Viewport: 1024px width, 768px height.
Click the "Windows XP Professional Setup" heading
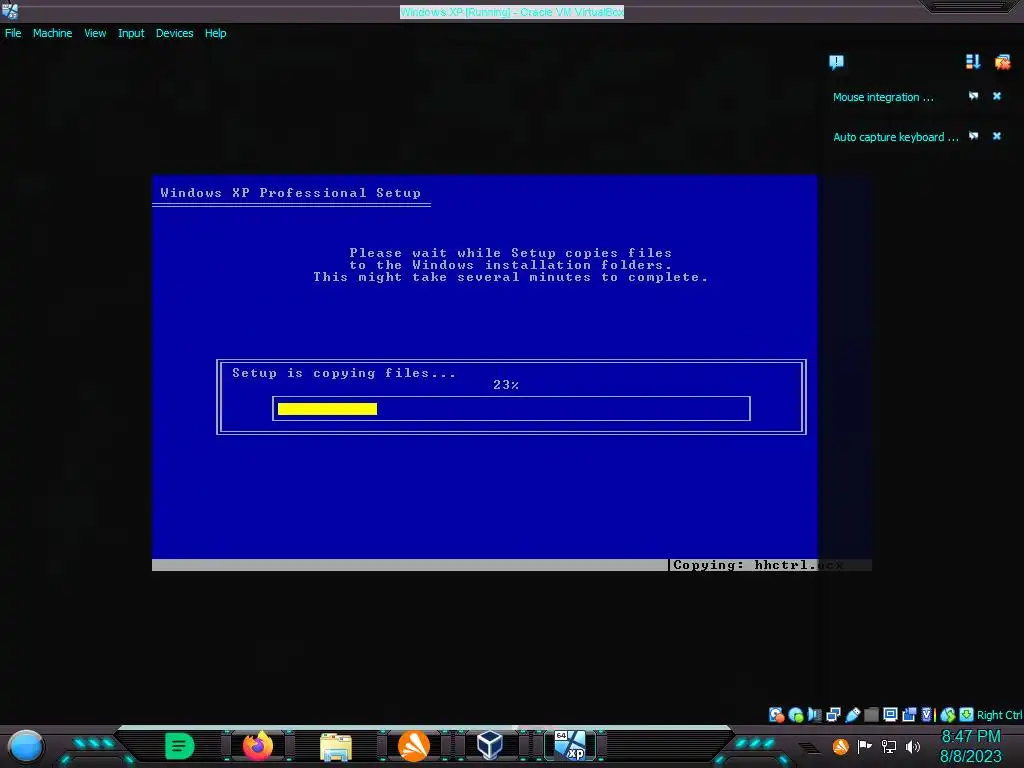pyautogui.click(x=291, y=193)
